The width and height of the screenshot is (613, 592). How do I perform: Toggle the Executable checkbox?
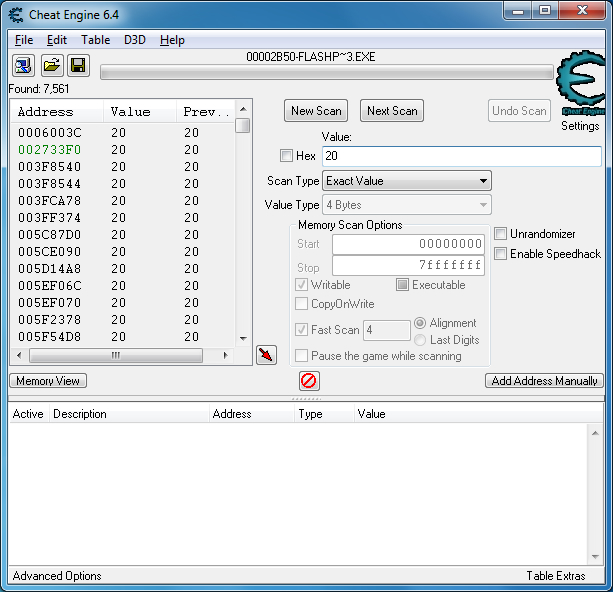(402, 285)
